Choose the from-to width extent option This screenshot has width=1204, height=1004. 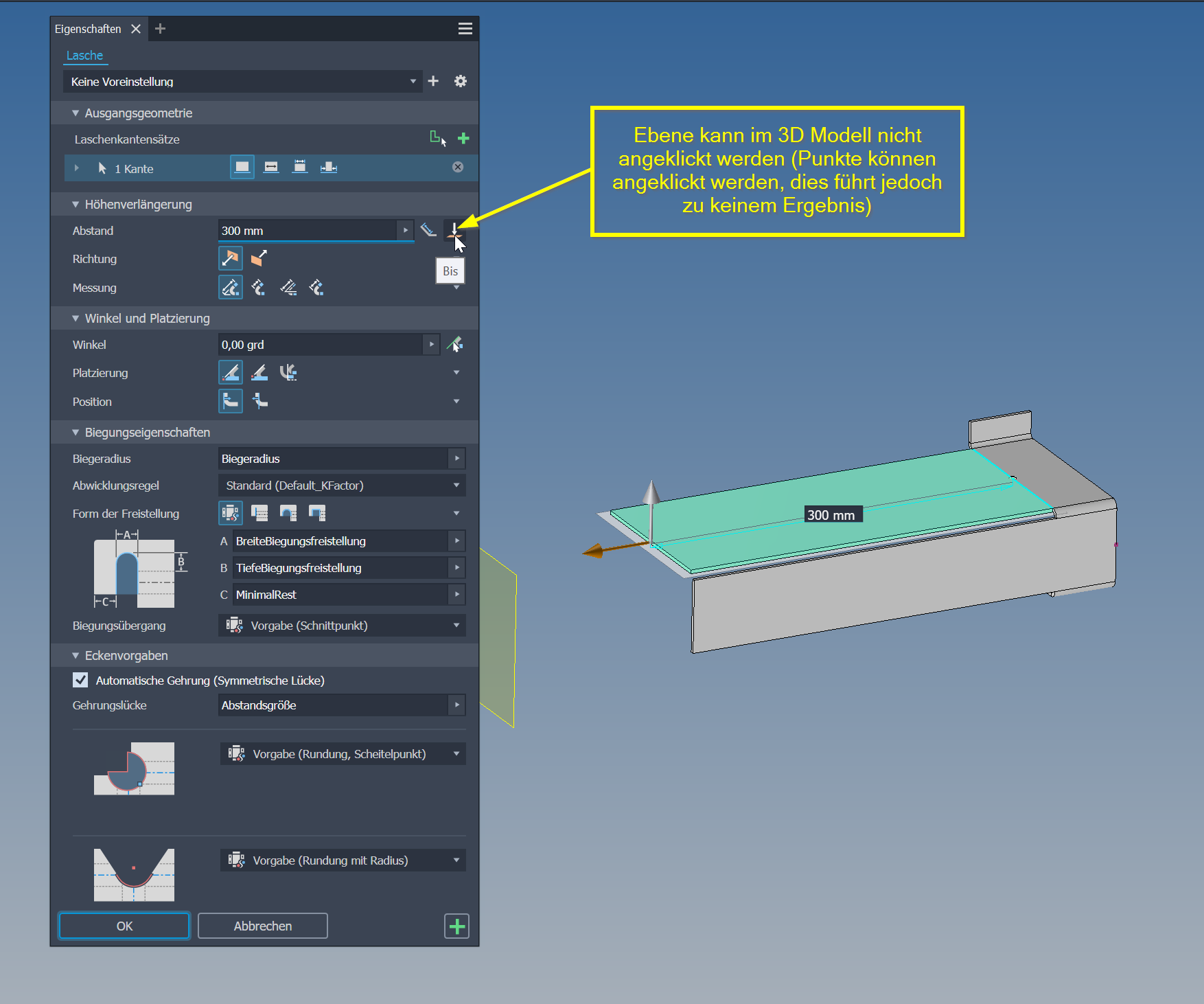coord(329,167)
